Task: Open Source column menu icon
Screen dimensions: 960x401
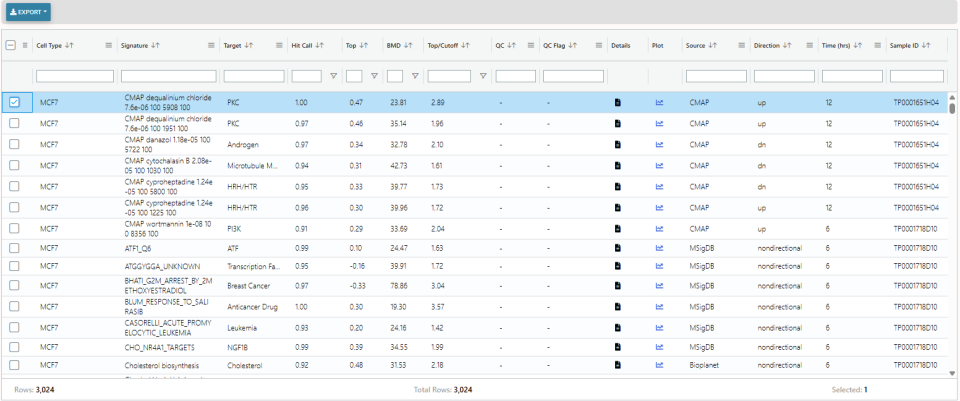Action: point(742,45)
